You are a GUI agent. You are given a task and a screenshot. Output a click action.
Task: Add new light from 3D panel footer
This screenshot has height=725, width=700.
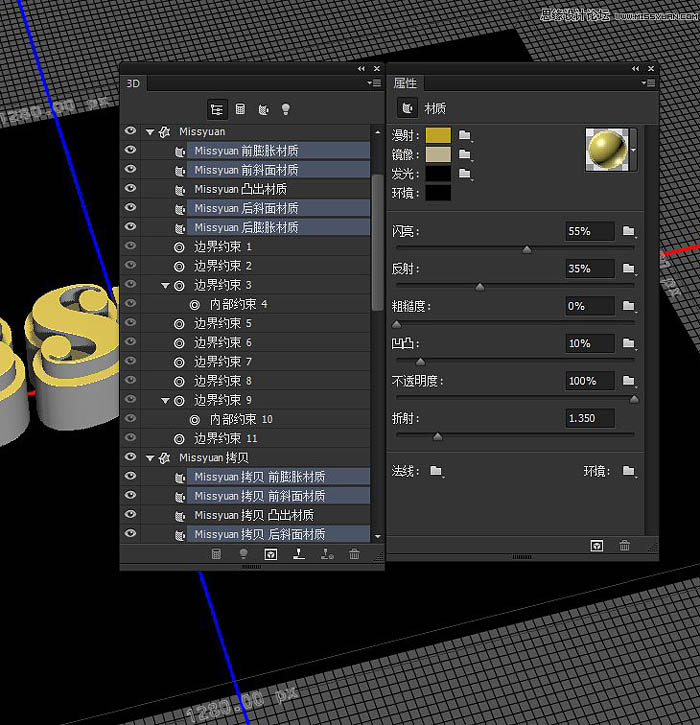pos(244,554)
